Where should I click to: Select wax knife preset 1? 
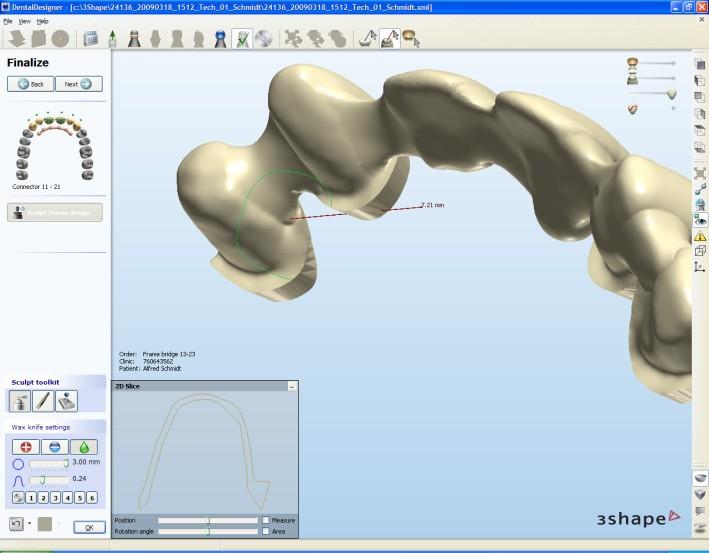click(x=31, y=498)
